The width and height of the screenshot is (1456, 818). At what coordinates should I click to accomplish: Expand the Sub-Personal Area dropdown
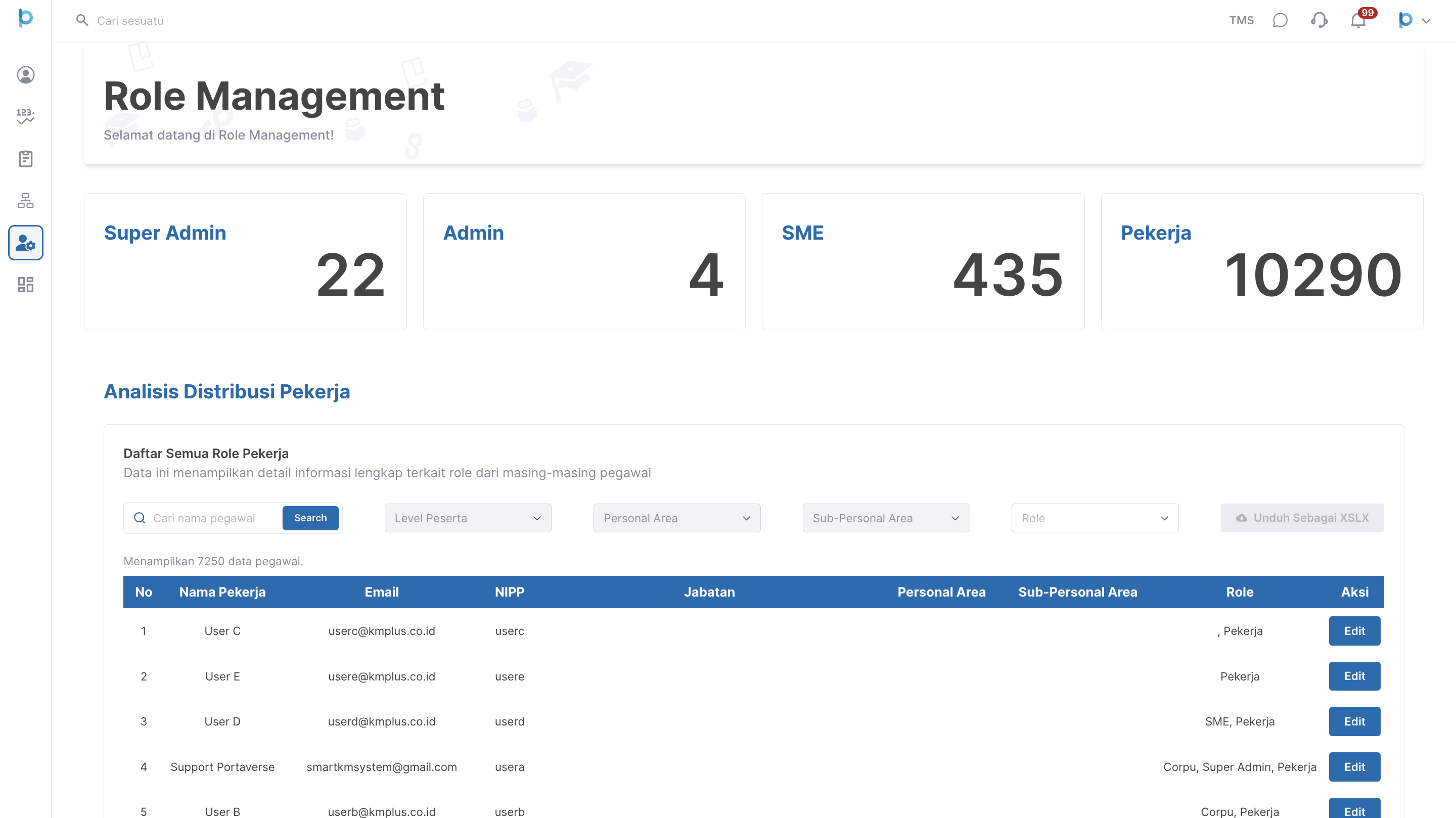[x=886, y=518]
